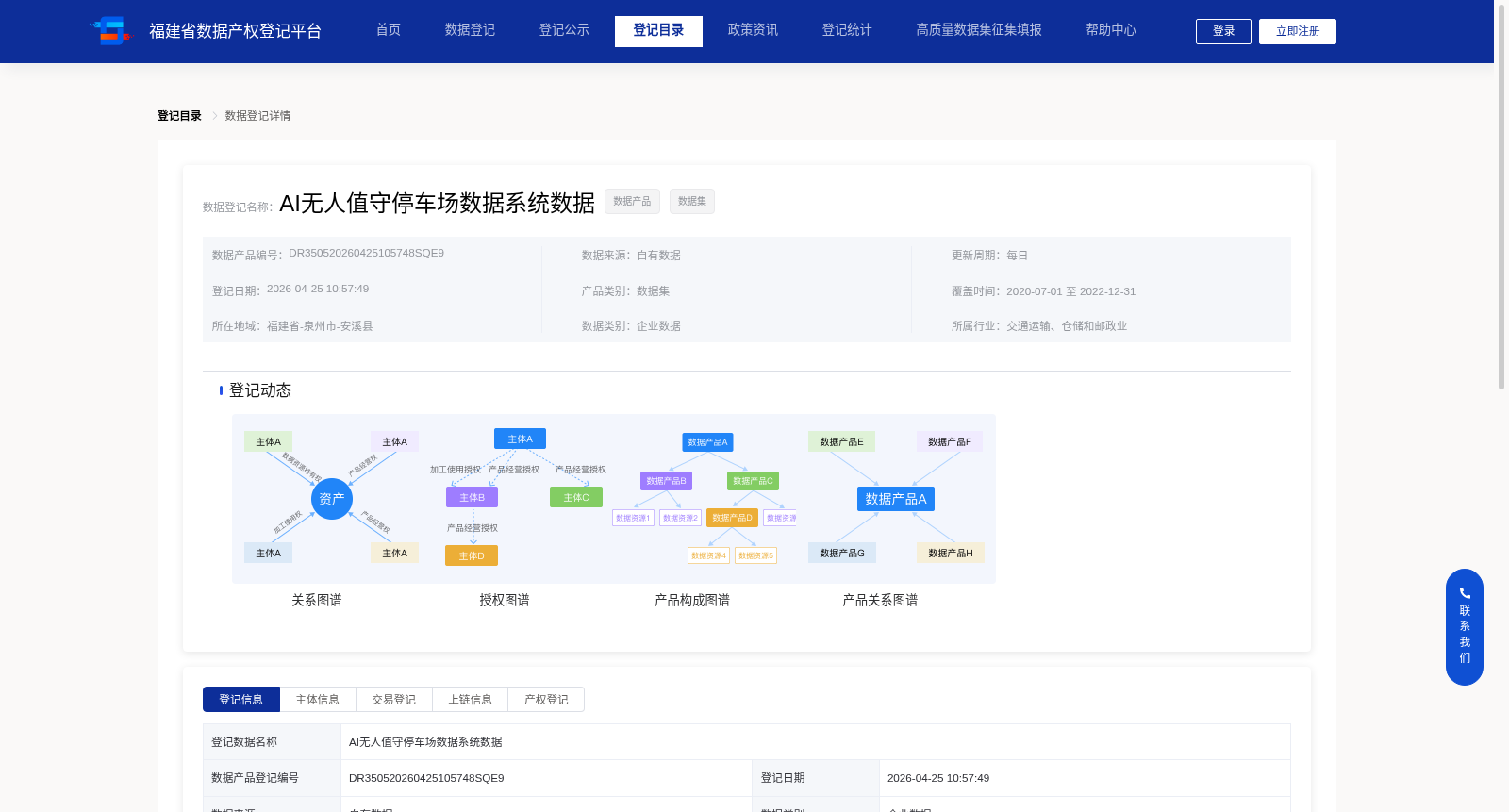Open the 产品关系图谱 diagram thumbnail

click(x=896, y=498)
